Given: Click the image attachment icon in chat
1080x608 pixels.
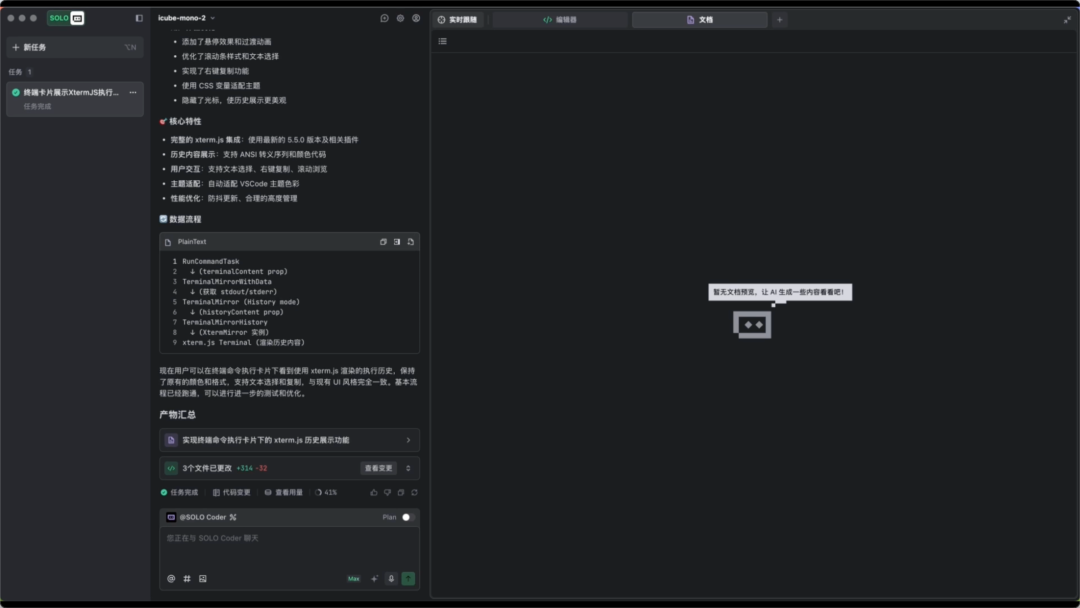Looking at the screenshot, I should pos(203,578).
